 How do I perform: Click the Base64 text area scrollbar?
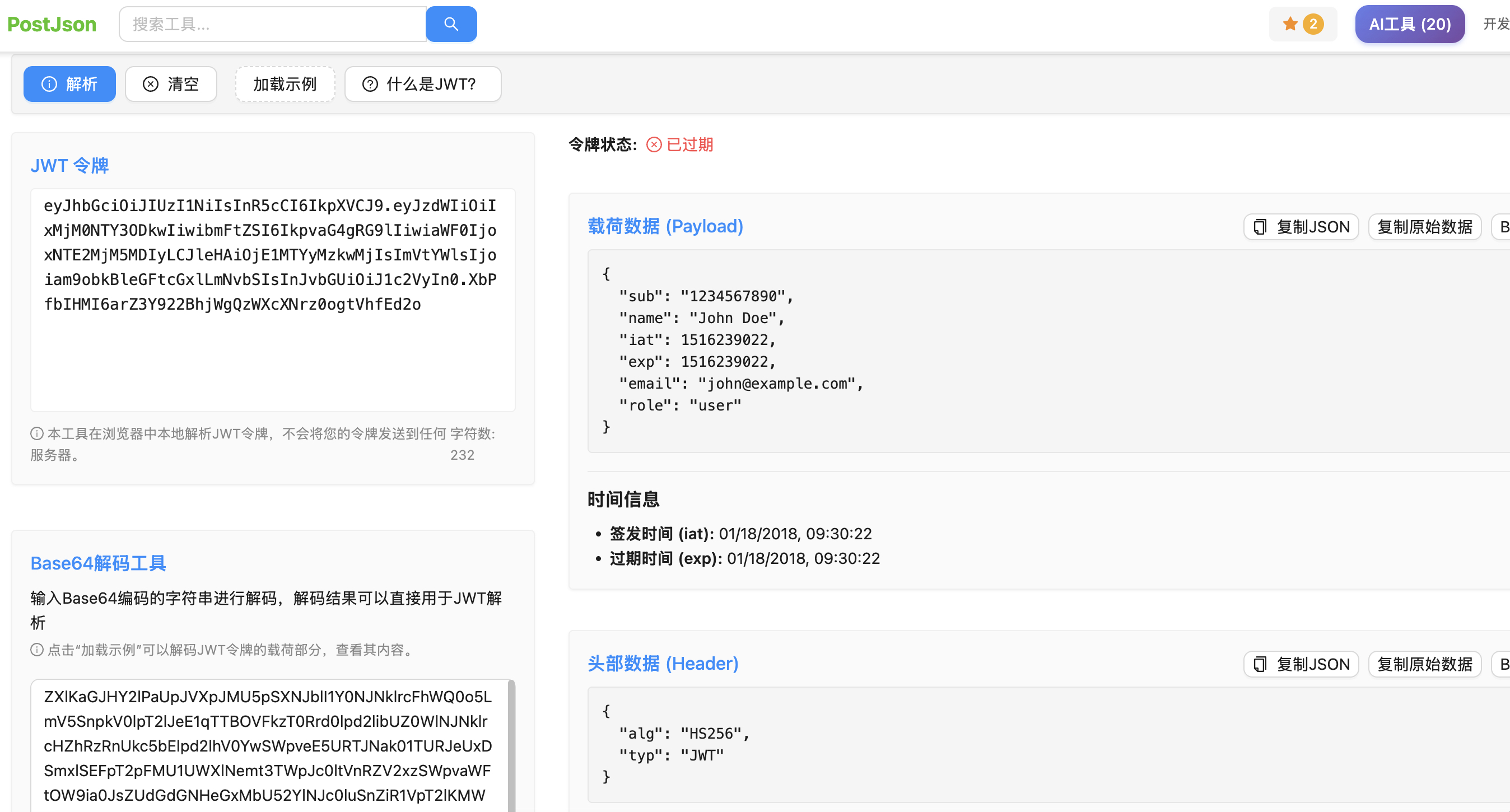coord(511,746)
